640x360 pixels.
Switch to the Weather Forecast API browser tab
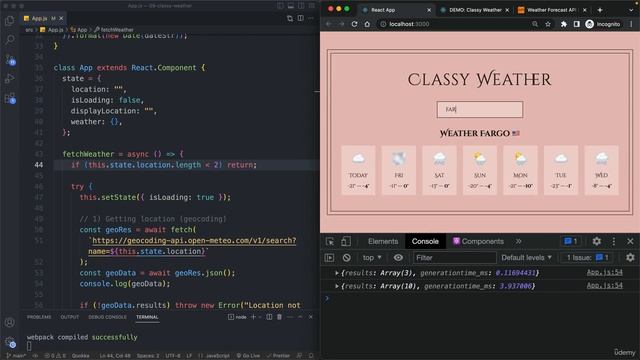pos(551,10)
